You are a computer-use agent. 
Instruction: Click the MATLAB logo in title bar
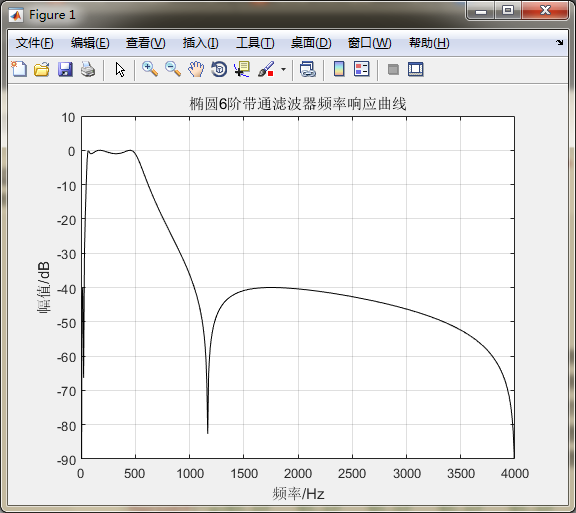[x=16, y=15]
